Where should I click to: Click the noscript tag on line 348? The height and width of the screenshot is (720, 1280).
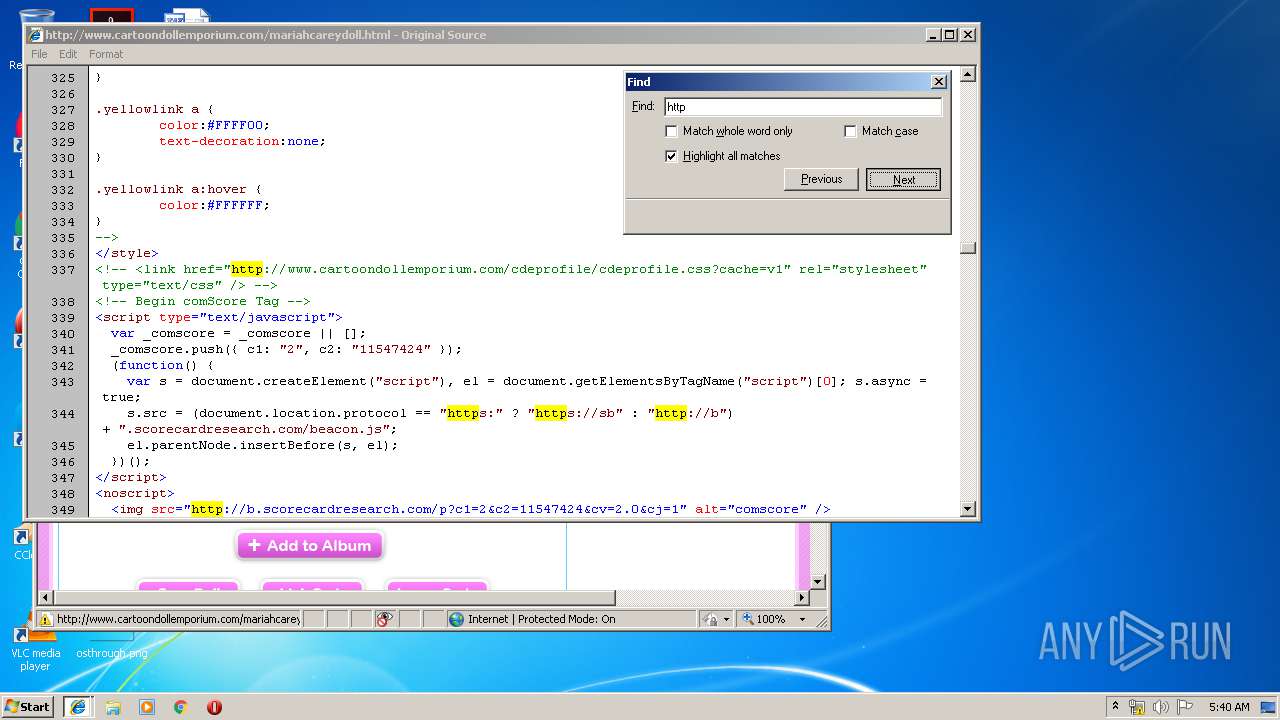coord(135,493)
